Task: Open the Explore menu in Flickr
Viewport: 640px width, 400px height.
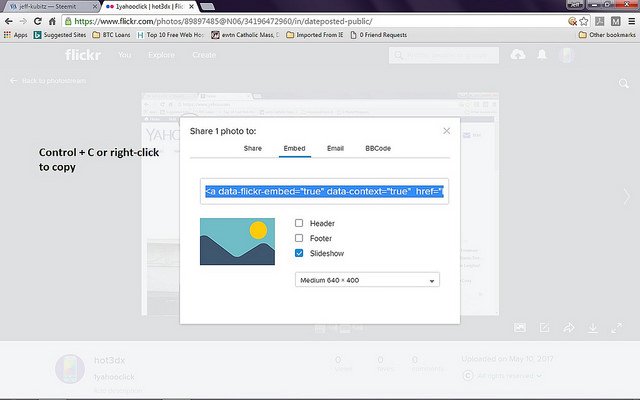Action: (162, 55)
